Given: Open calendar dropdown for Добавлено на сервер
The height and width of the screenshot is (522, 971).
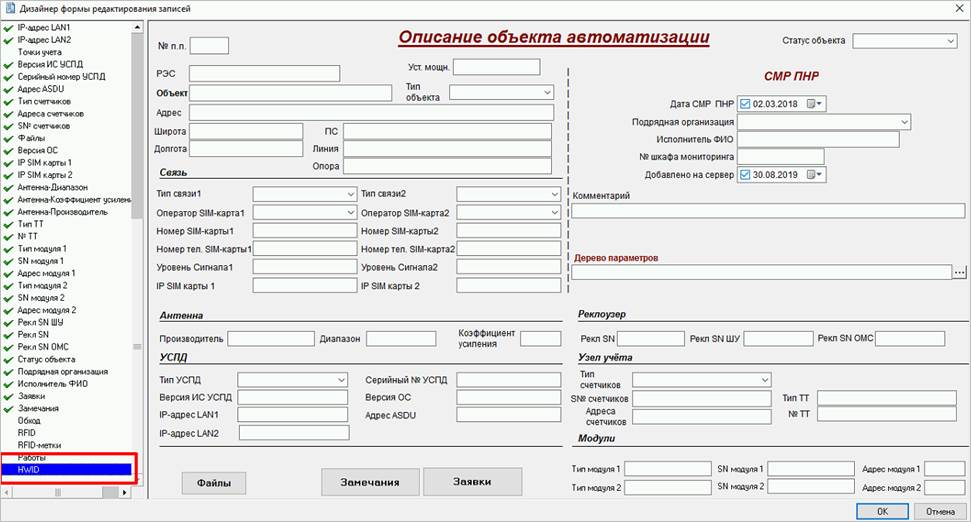Looking at the screenshot, I should coord(814,175).
